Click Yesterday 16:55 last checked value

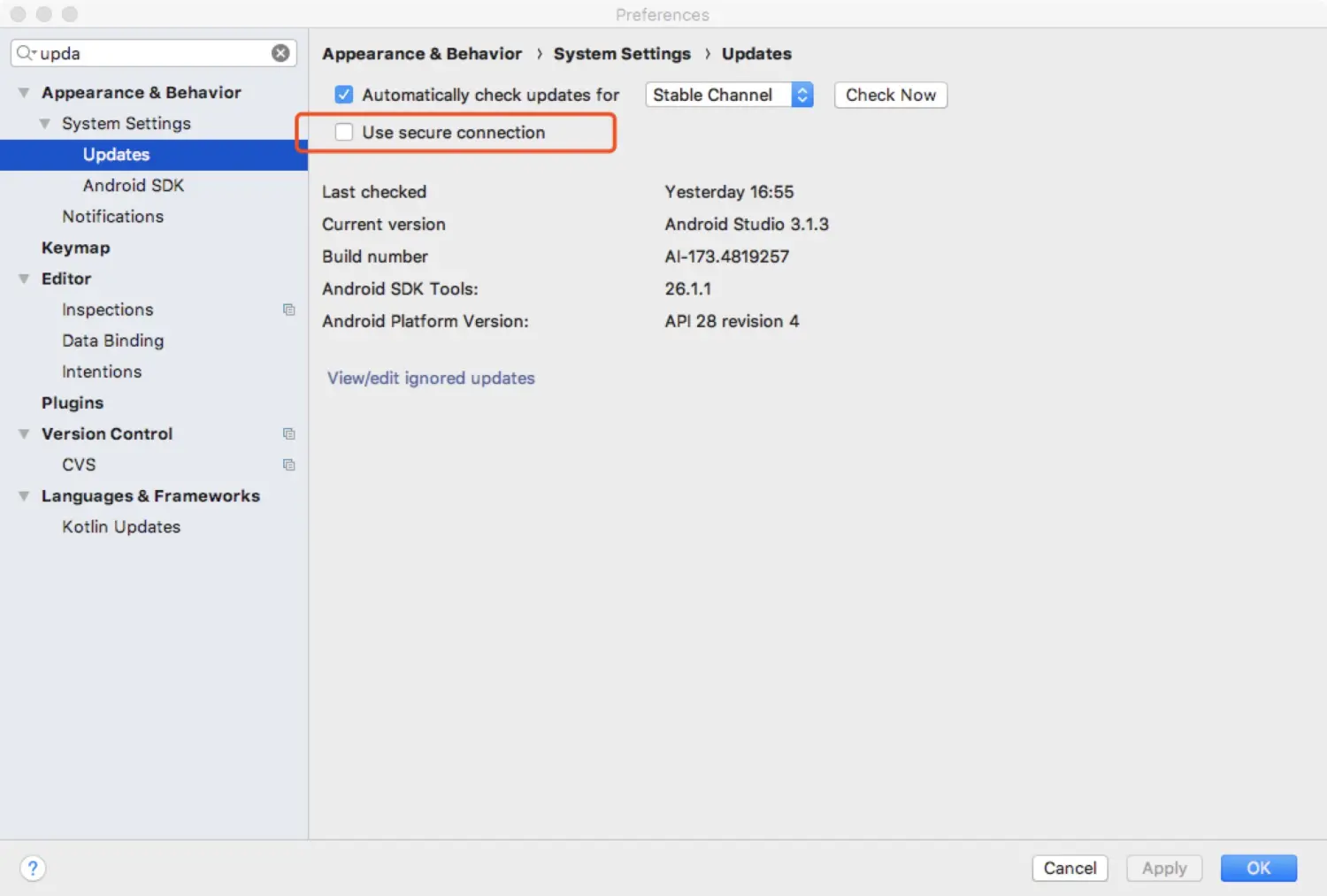point(729,192)
